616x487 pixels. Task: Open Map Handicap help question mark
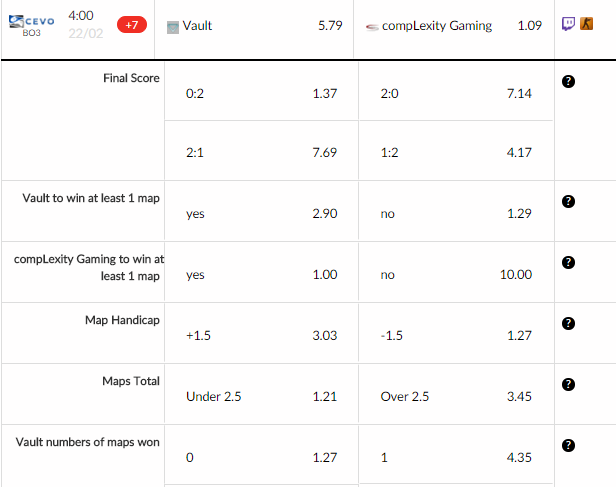coord(568,323)
